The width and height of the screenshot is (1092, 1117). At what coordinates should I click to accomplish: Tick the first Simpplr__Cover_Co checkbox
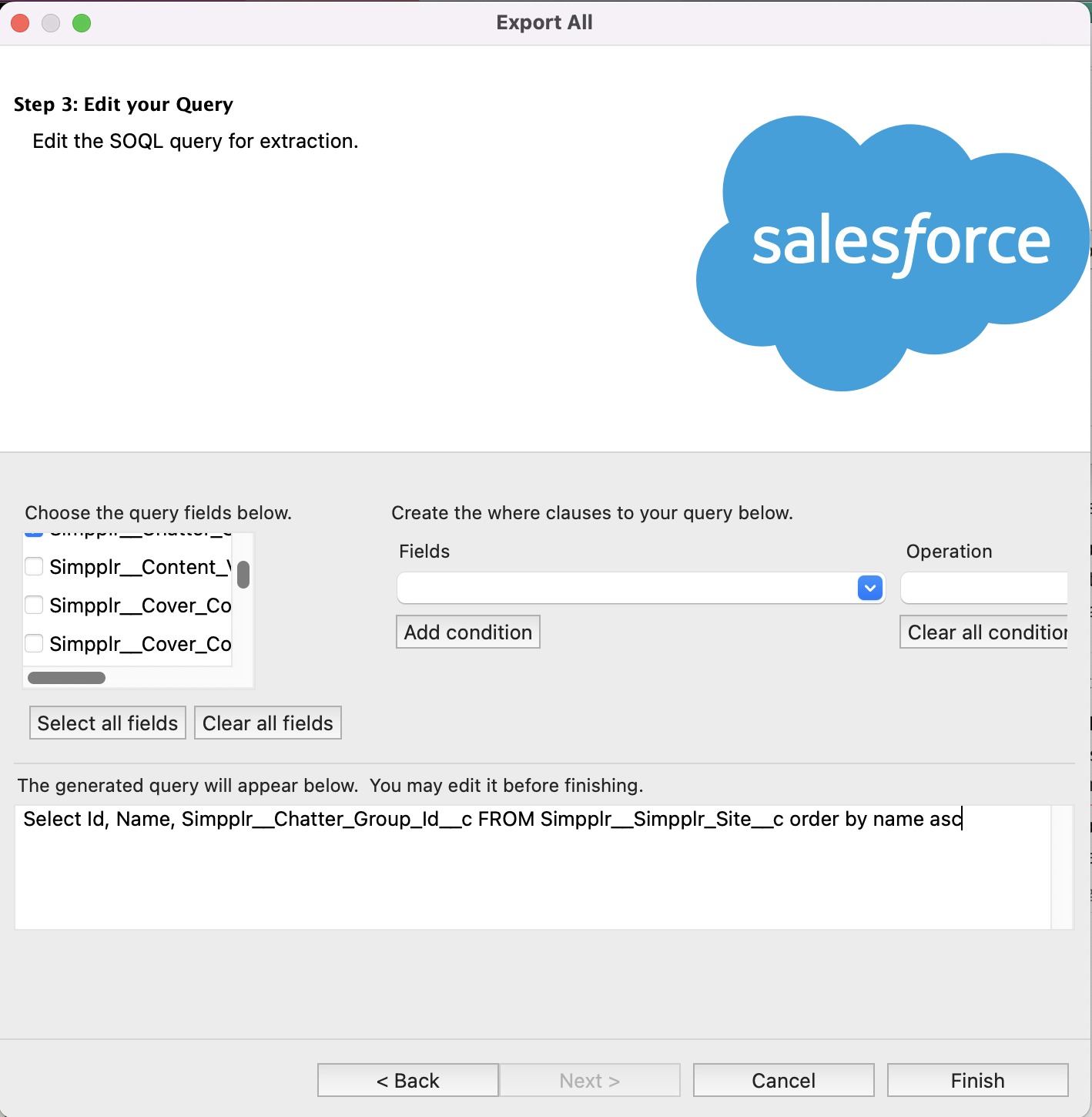[x=34, y=605]
